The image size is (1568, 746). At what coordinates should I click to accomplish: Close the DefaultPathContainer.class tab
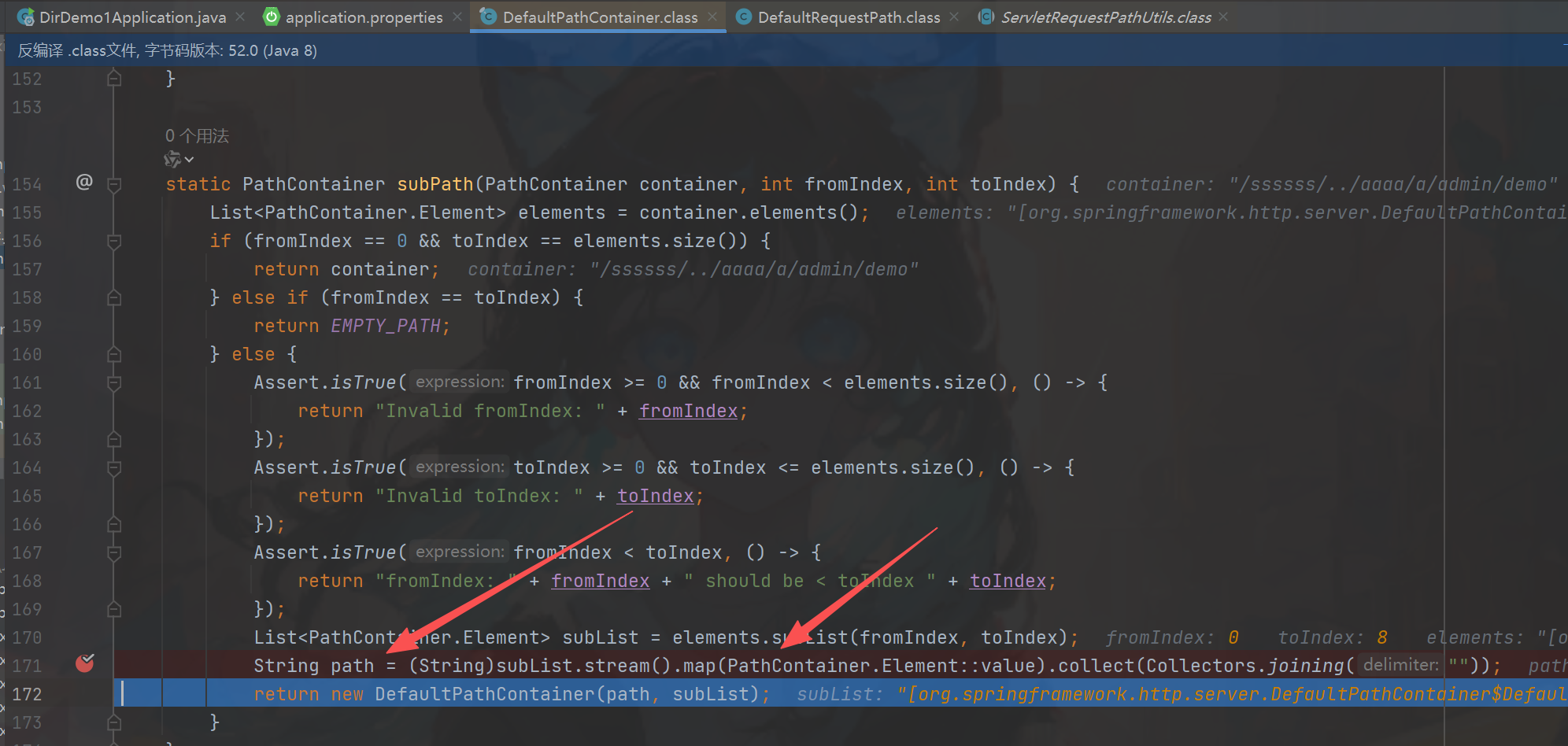tap(712, 17)
